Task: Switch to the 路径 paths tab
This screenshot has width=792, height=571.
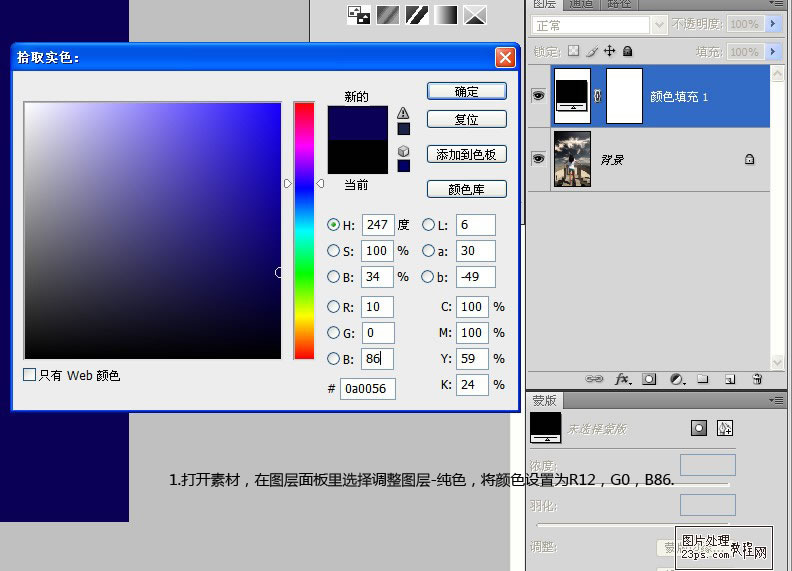Action: [619, 4]
